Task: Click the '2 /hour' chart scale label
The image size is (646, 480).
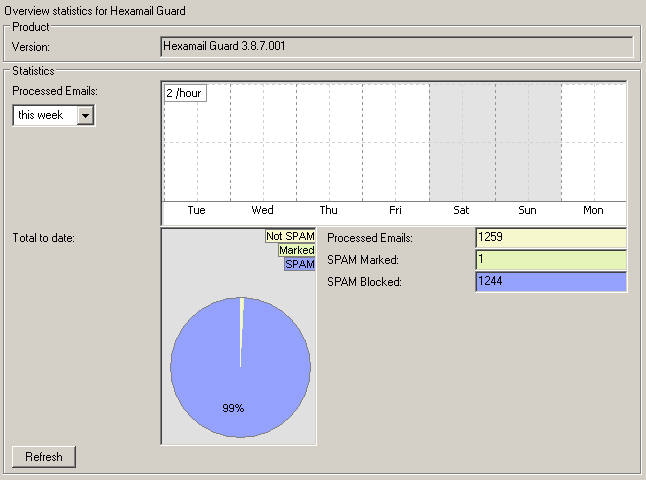Action: click(185, 93)
